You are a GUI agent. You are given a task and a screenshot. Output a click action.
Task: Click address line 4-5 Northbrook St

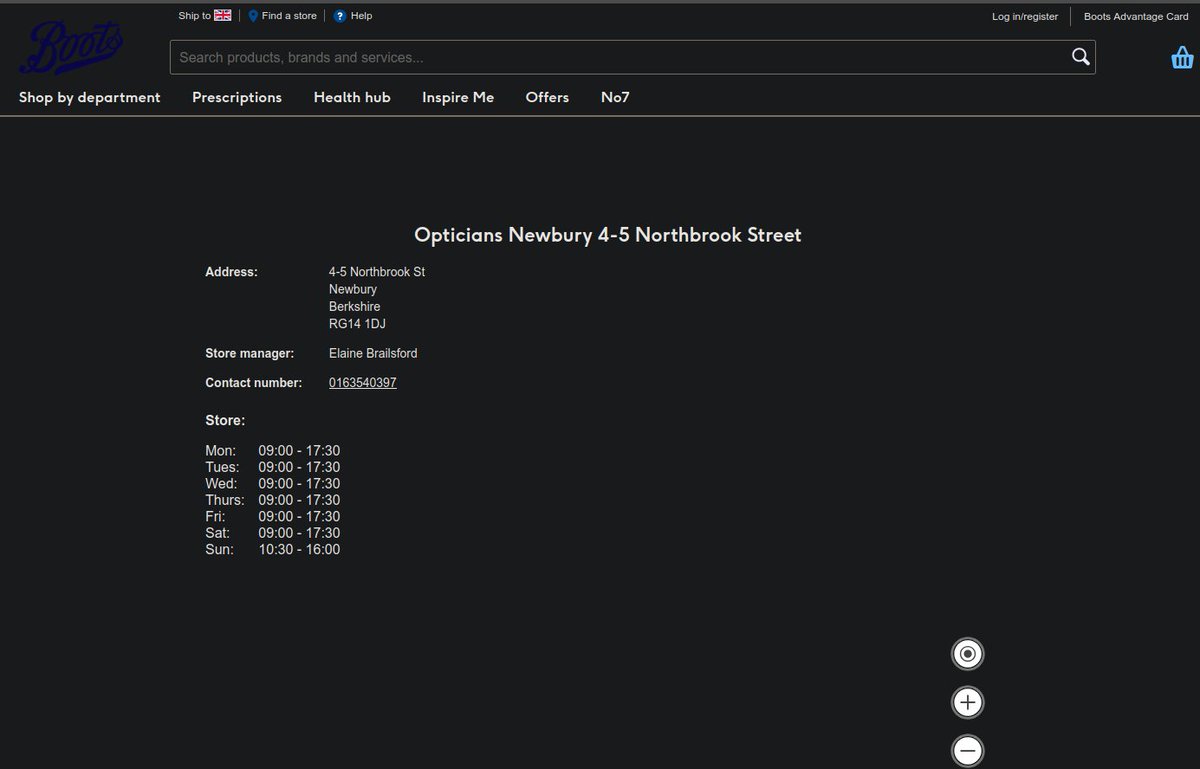(x=377, y=272)
